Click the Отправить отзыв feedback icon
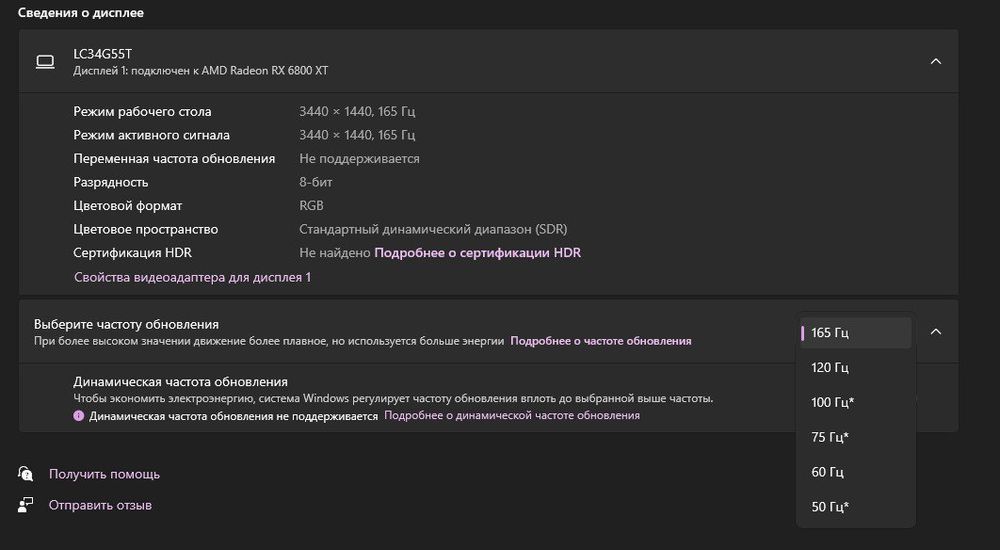 (x=25, y=505)
